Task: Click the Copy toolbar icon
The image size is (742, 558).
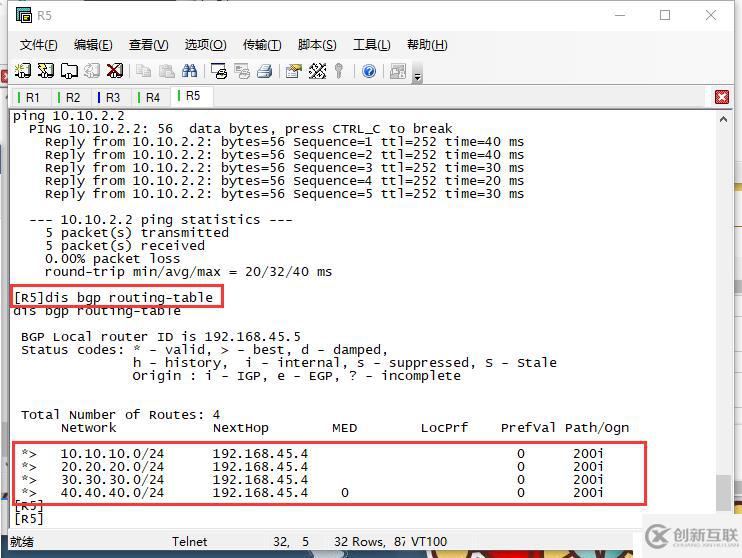Action: (143, 71)
